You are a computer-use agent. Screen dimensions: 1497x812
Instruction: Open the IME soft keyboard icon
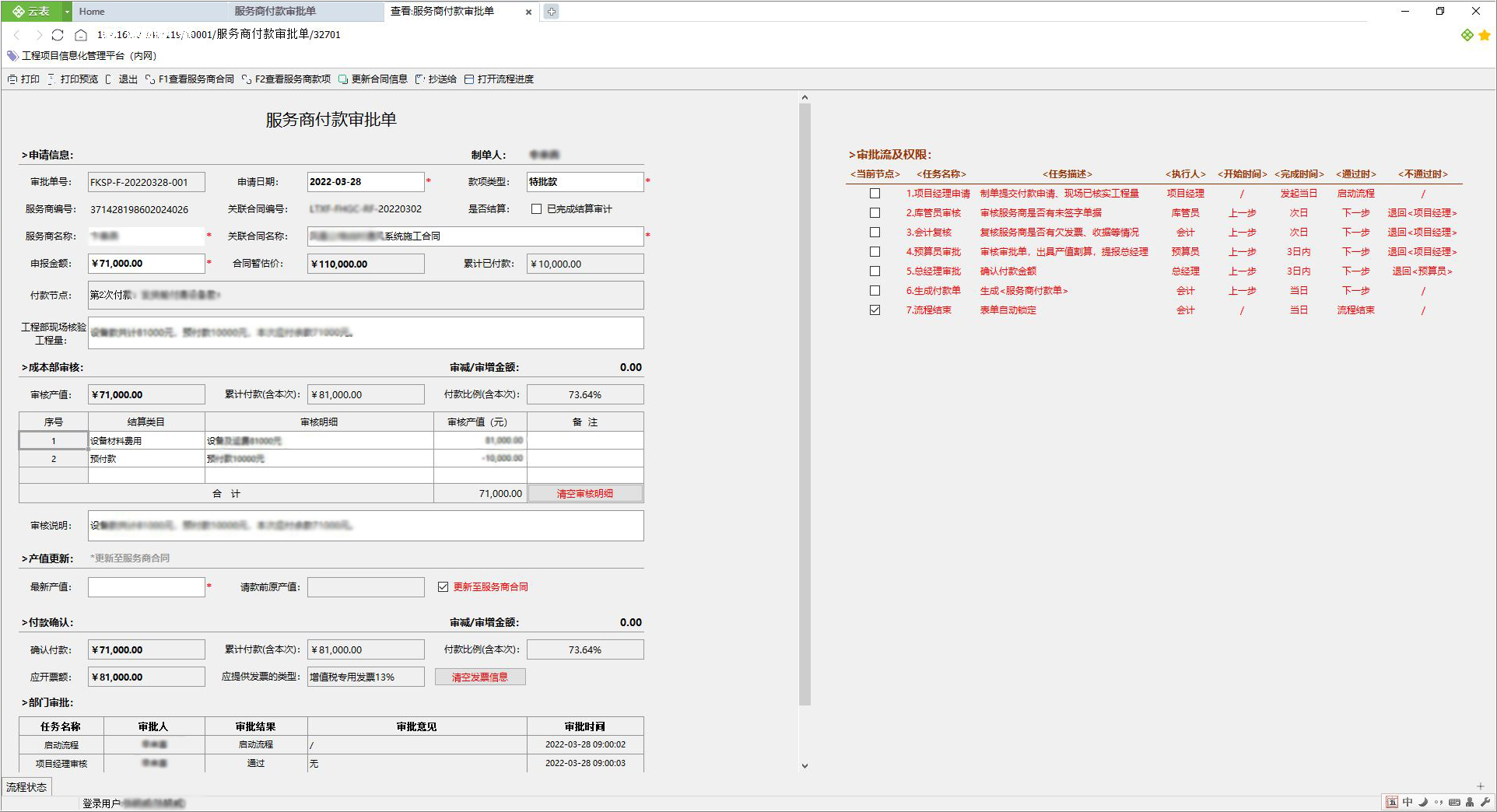[x=1454, y=803]
